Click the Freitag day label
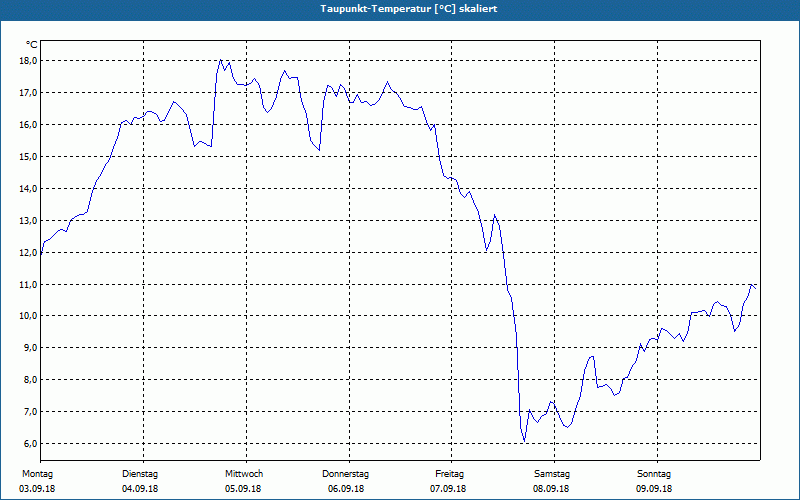800x500 pixels. click(x=449, y=474)
